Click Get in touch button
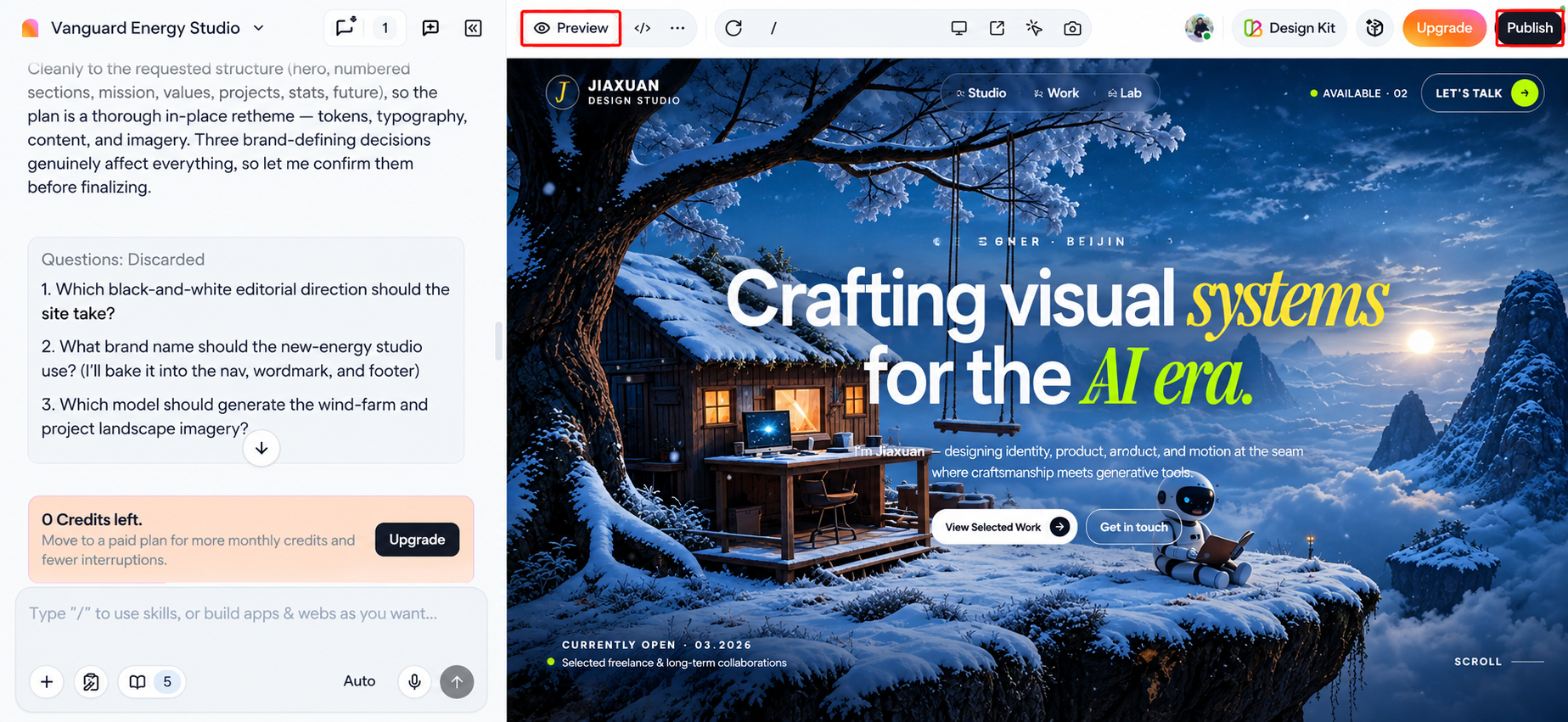The width and height of the screenshot is (1568, 722). point(1133,527)
